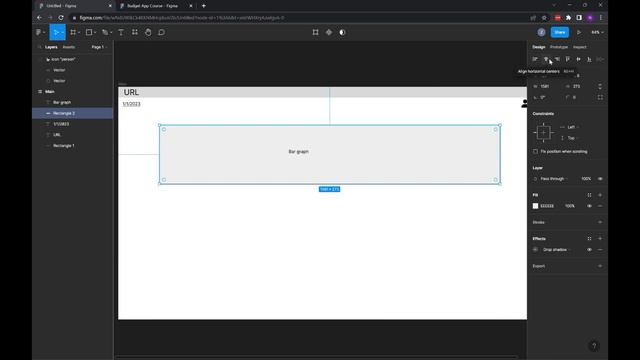
Task: Click the Use as mask icon
Action: pyautogui.click(x=342, y=32)
